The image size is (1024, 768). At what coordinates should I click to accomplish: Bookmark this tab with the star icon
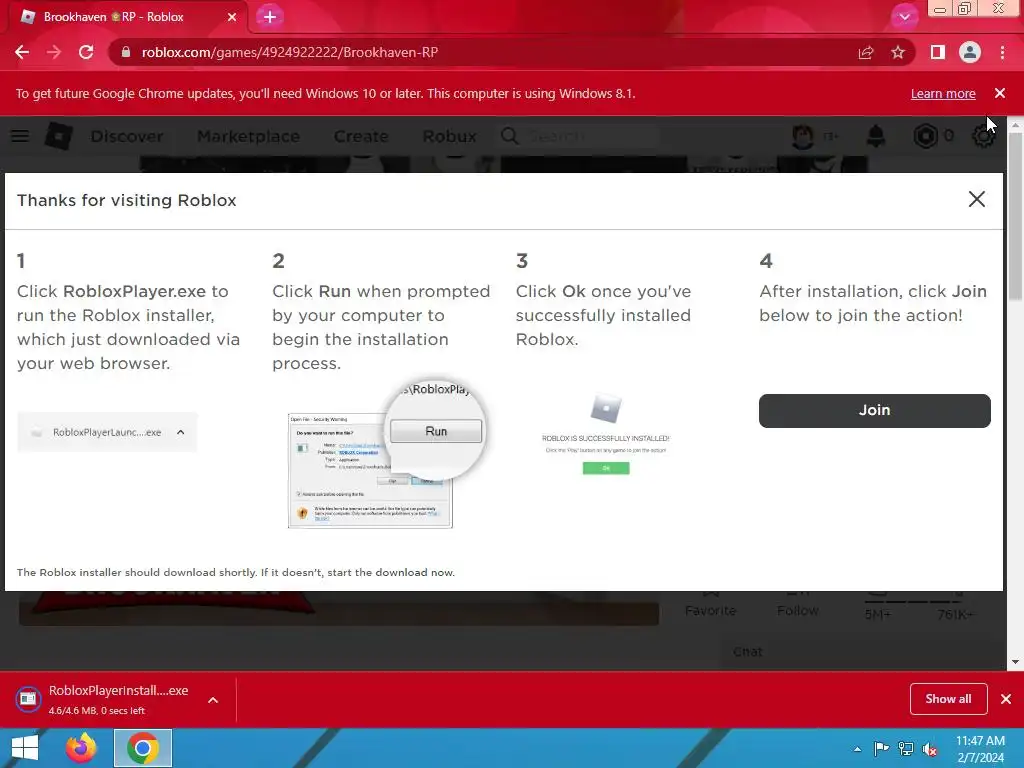[x=898, y=52]
